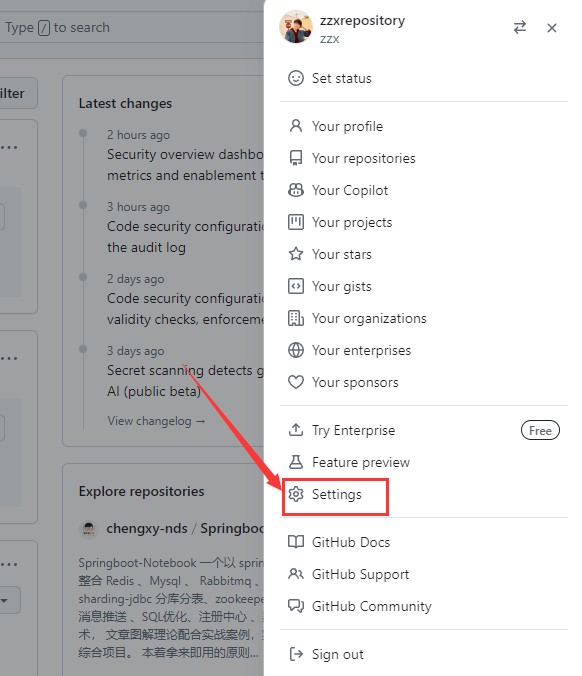
Task: Click the smiley Set status icon
Action: coord(296,78)
